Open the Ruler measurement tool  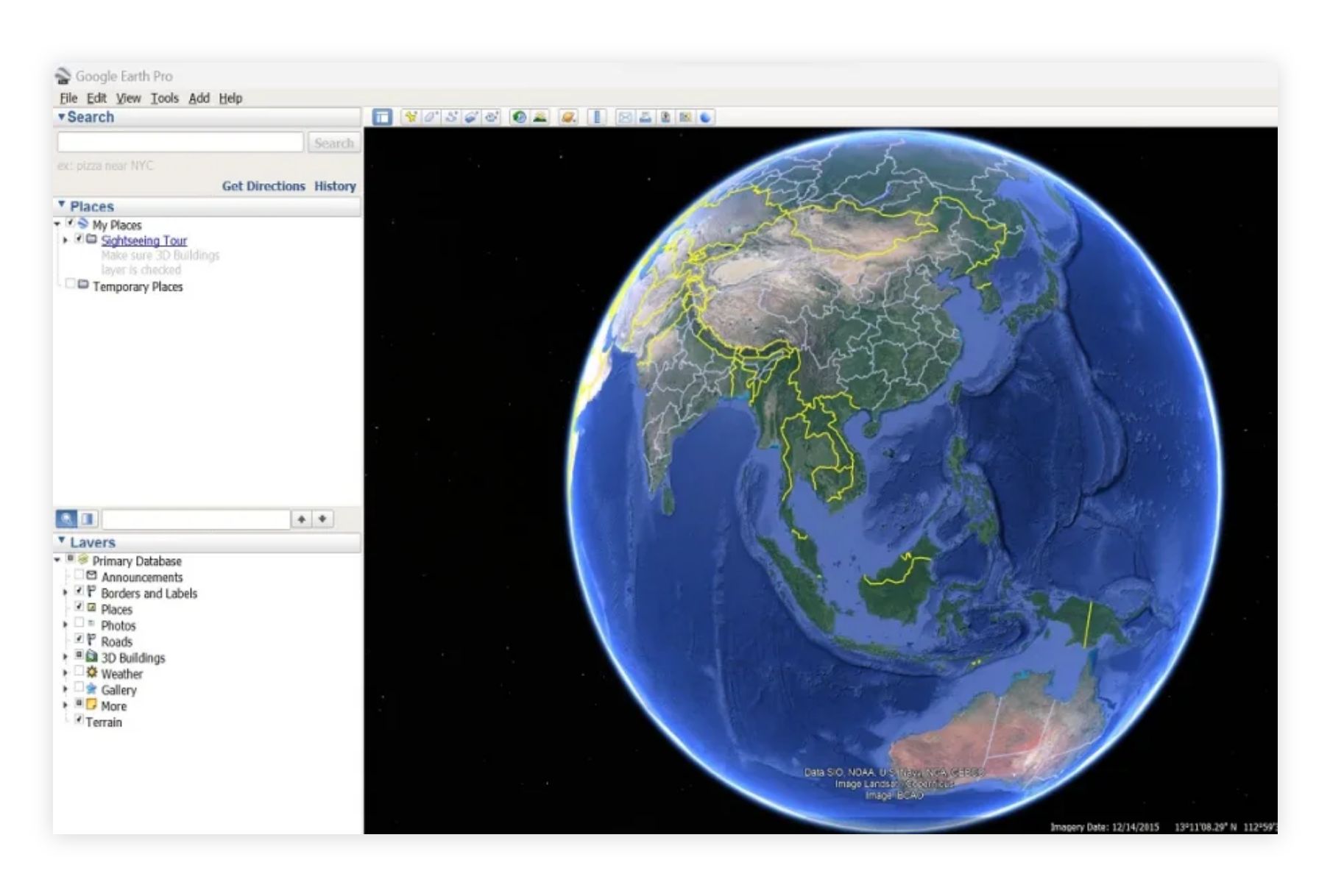(597, 116)
